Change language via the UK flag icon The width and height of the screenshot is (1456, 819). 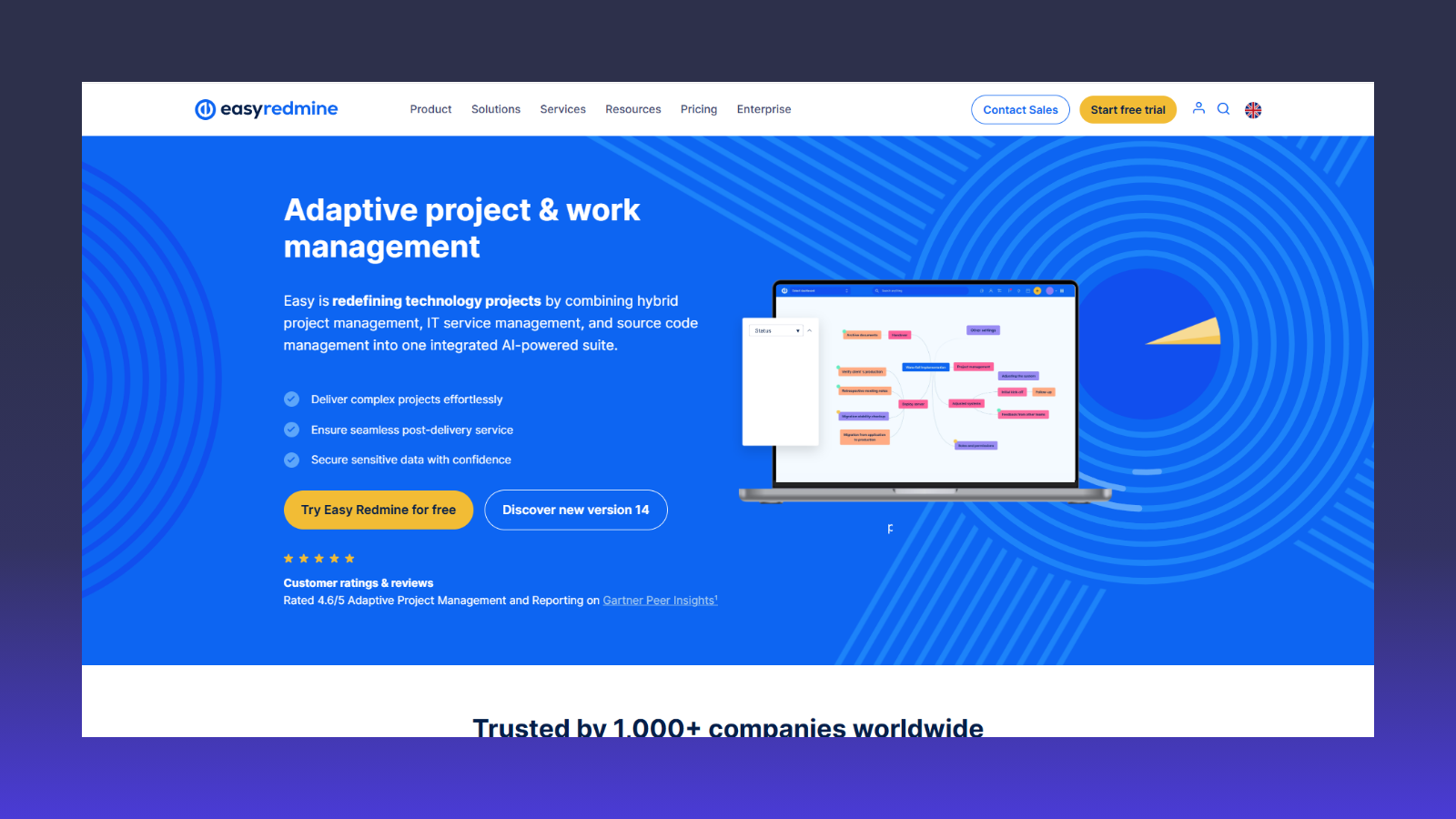pyautogui.click(x=1253, y=110)
